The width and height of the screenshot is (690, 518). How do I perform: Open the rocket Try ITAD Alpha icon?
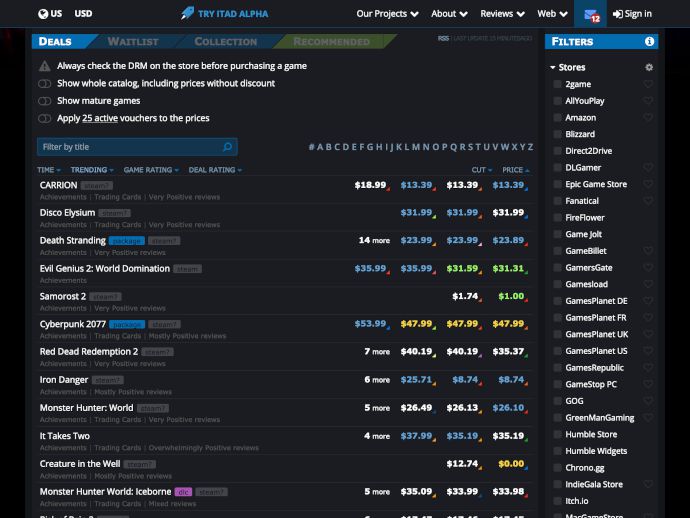click(187, 13)
